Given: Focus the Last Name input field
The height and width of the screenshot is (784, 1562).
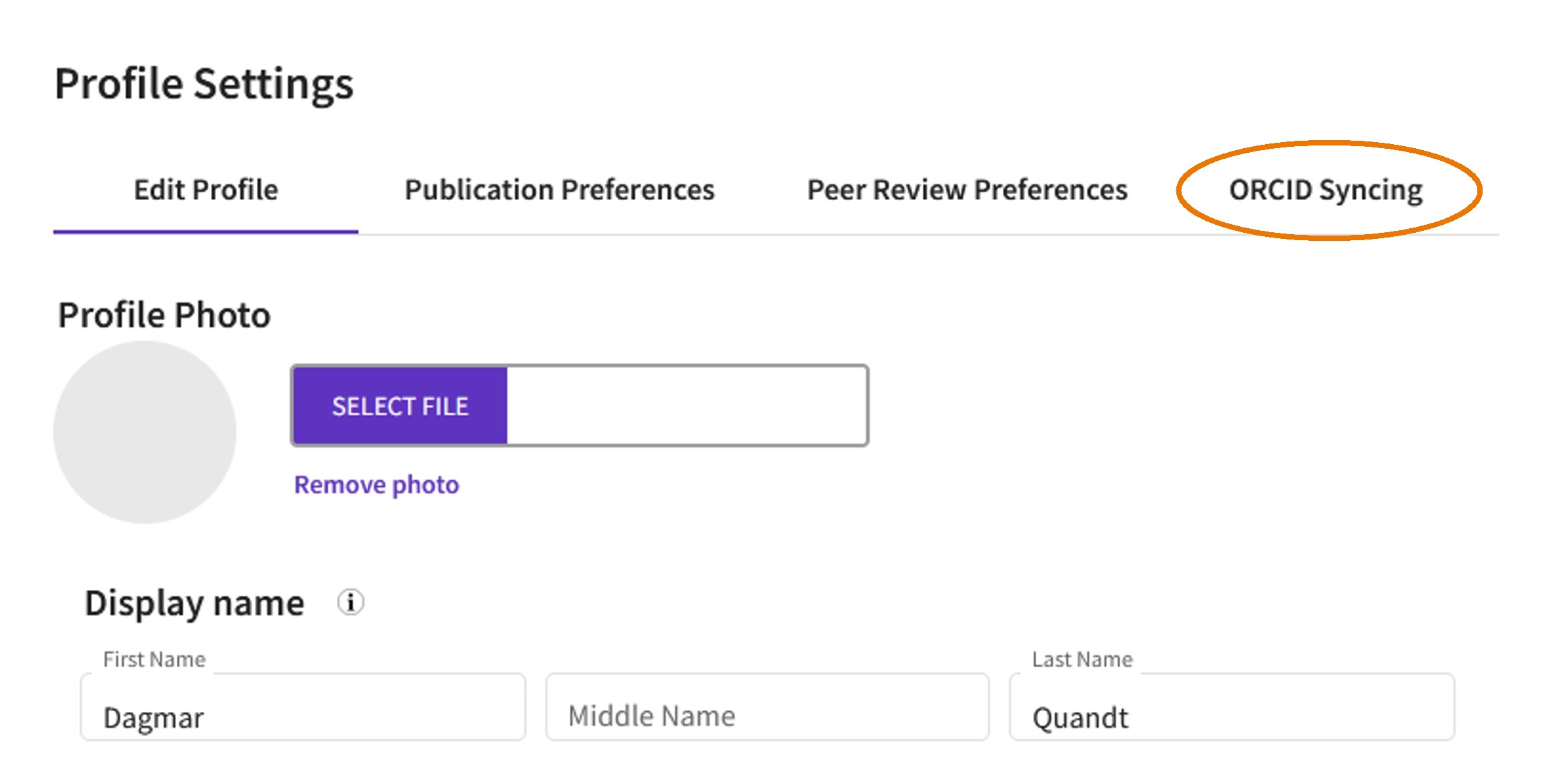Looking at the screenshot, I should click(1232, 707).
